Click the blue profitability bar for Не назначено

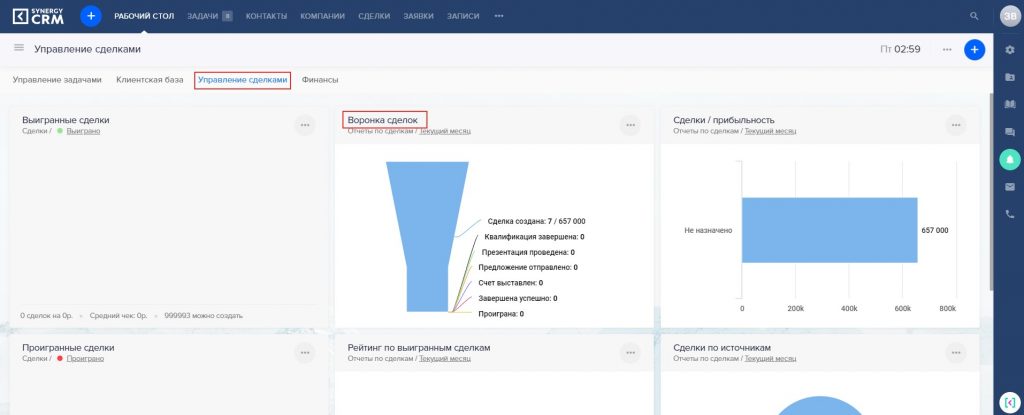point(828,230)
